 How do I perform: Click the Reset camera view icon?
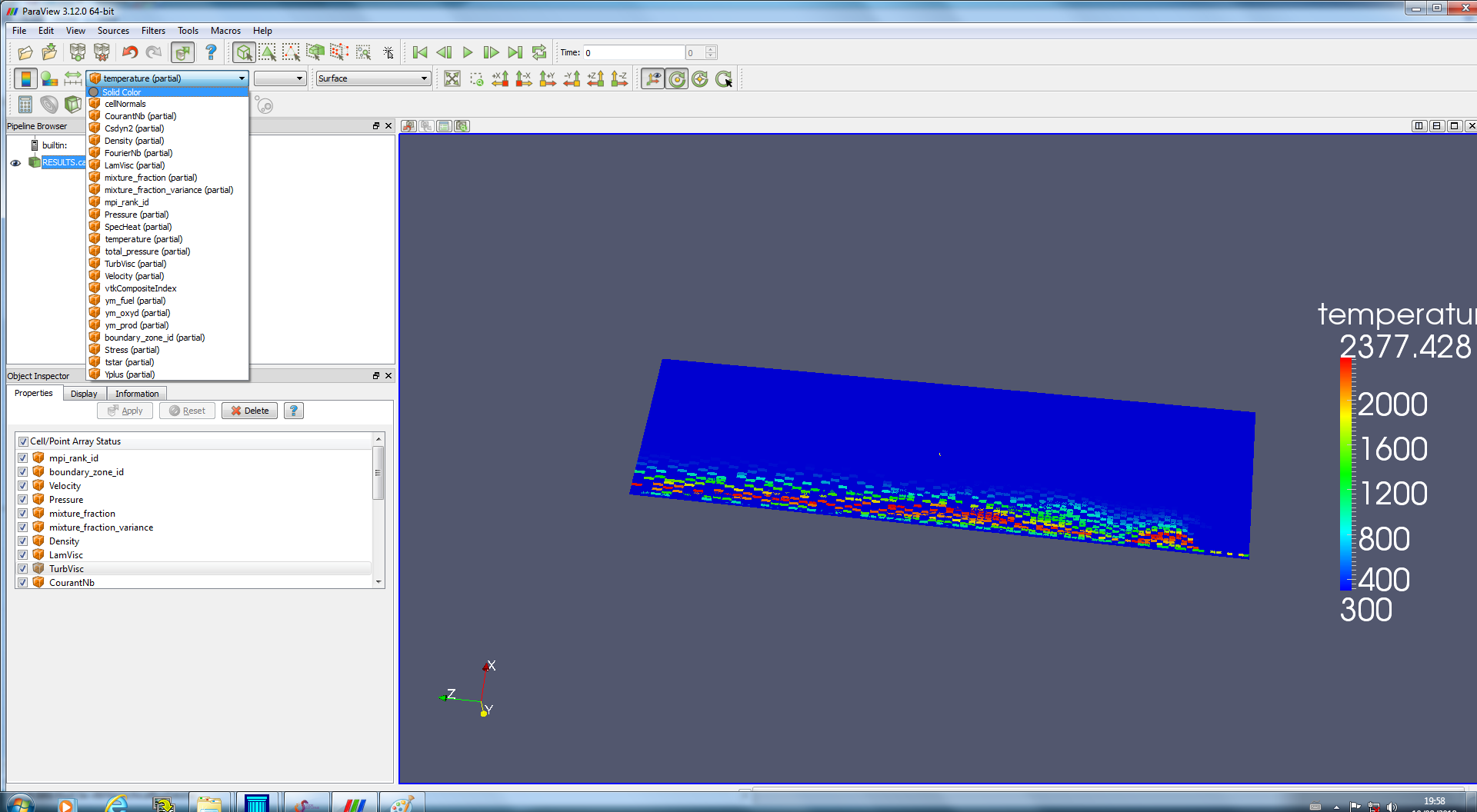tap(452, 79)
